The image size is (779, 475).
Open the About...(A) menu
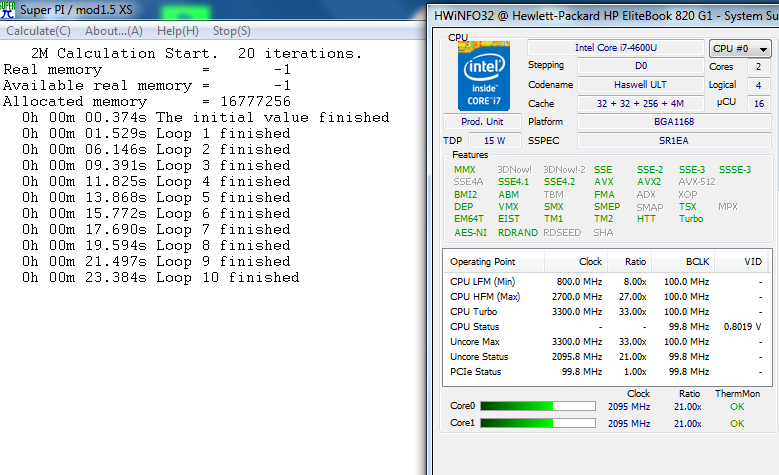tap(114, 31)
